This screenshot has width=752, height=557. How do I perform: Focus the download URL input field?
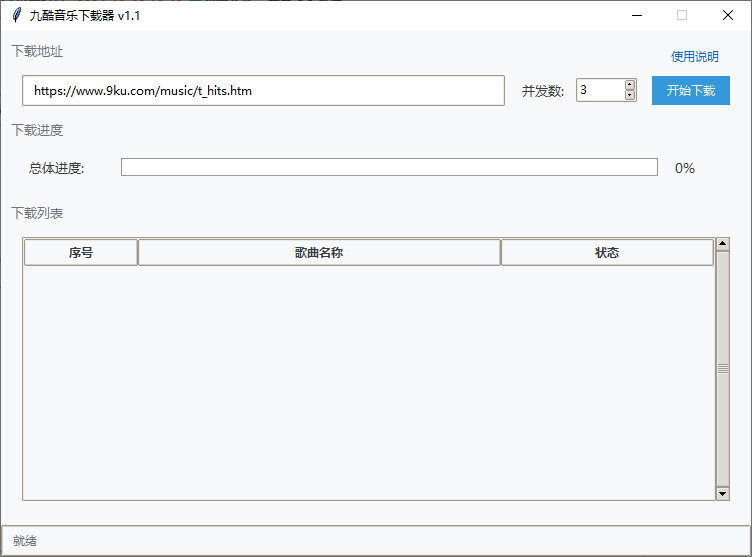coord(263,90)
